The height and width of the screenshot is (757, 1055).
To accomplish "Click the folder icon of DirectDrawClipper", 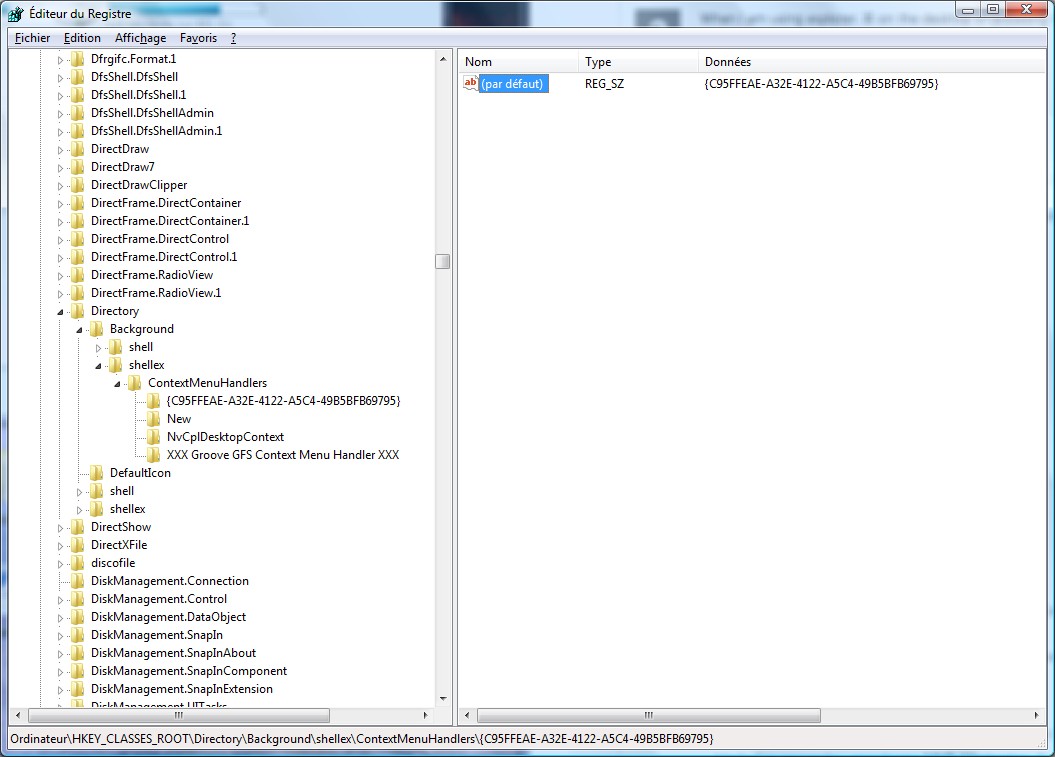I will (78, 185).
